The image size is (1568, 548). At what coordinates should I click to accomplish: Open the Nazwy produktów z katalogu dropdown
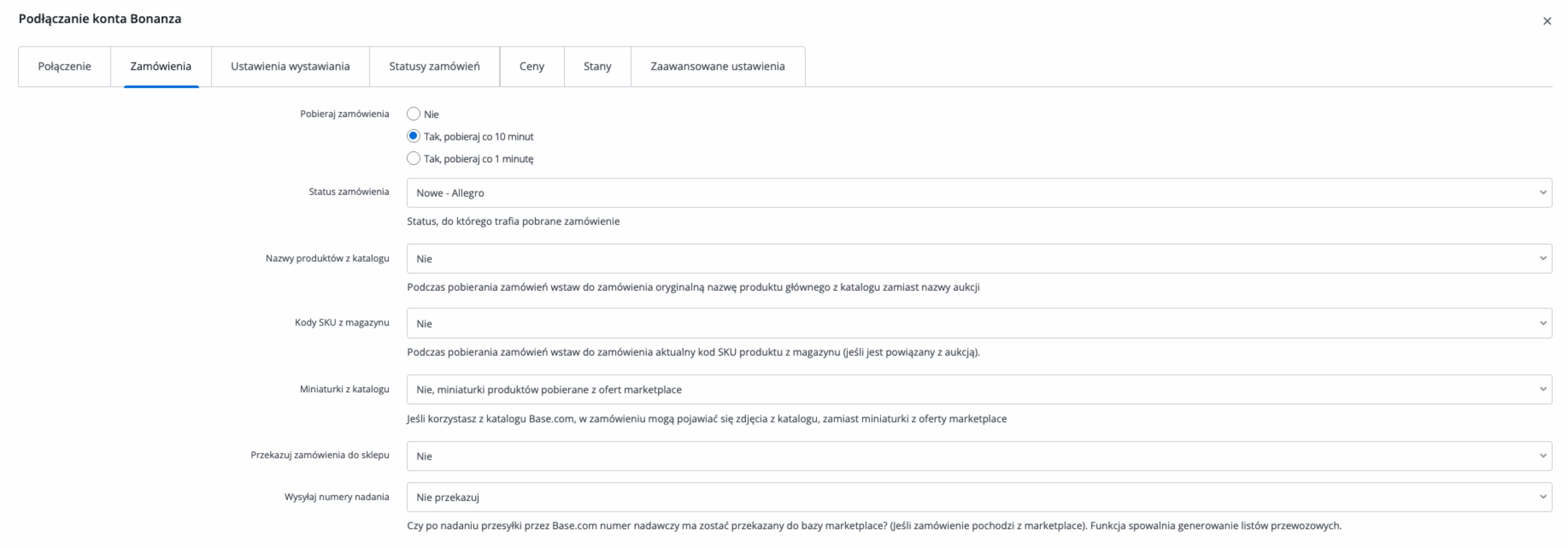[979, 259]
